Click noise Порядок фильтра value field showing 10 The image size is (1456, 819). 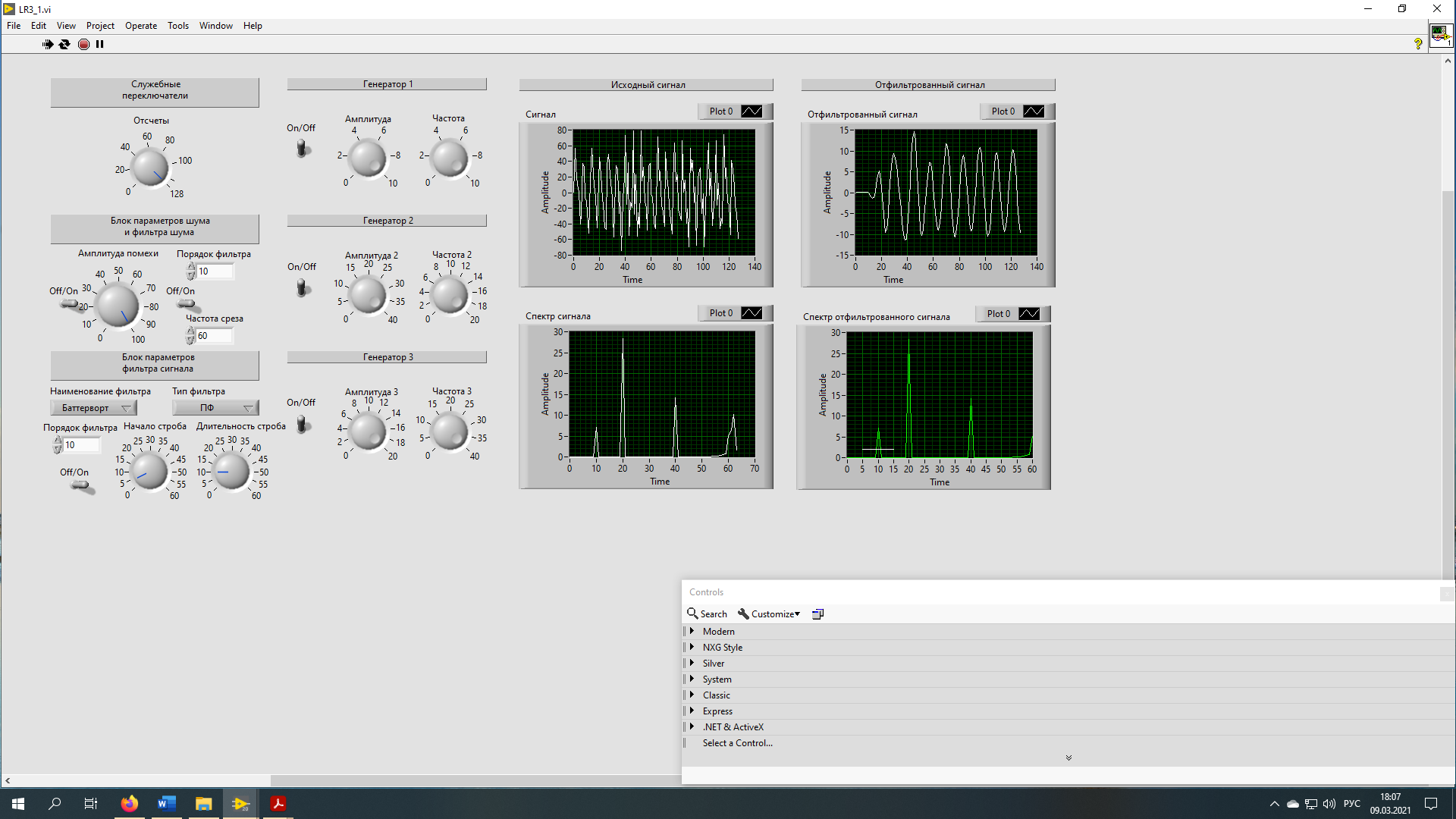pos(215,271)
